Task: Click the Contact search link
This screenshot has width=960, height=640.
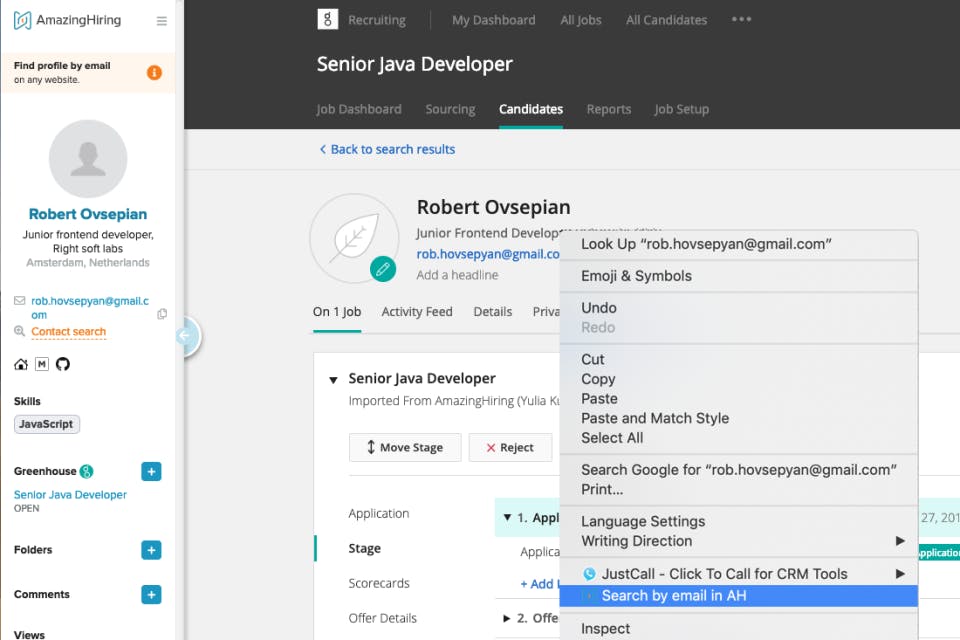Action: tap(68, 332)
